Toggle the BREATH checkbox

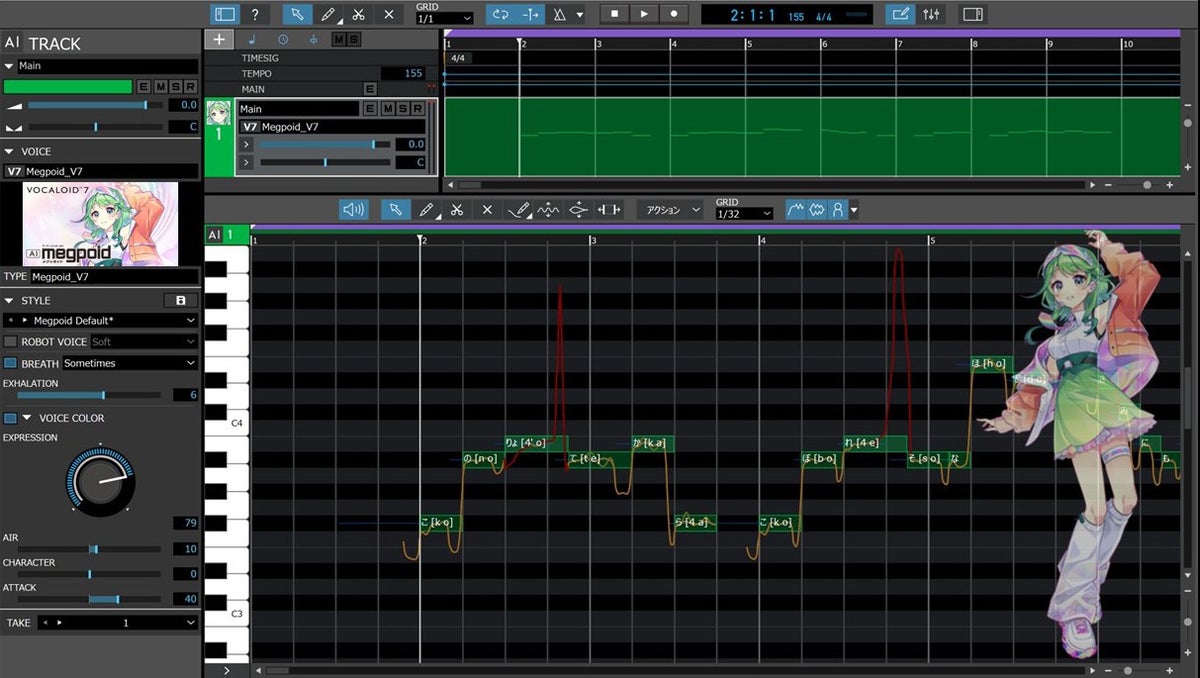click(10, 363)
